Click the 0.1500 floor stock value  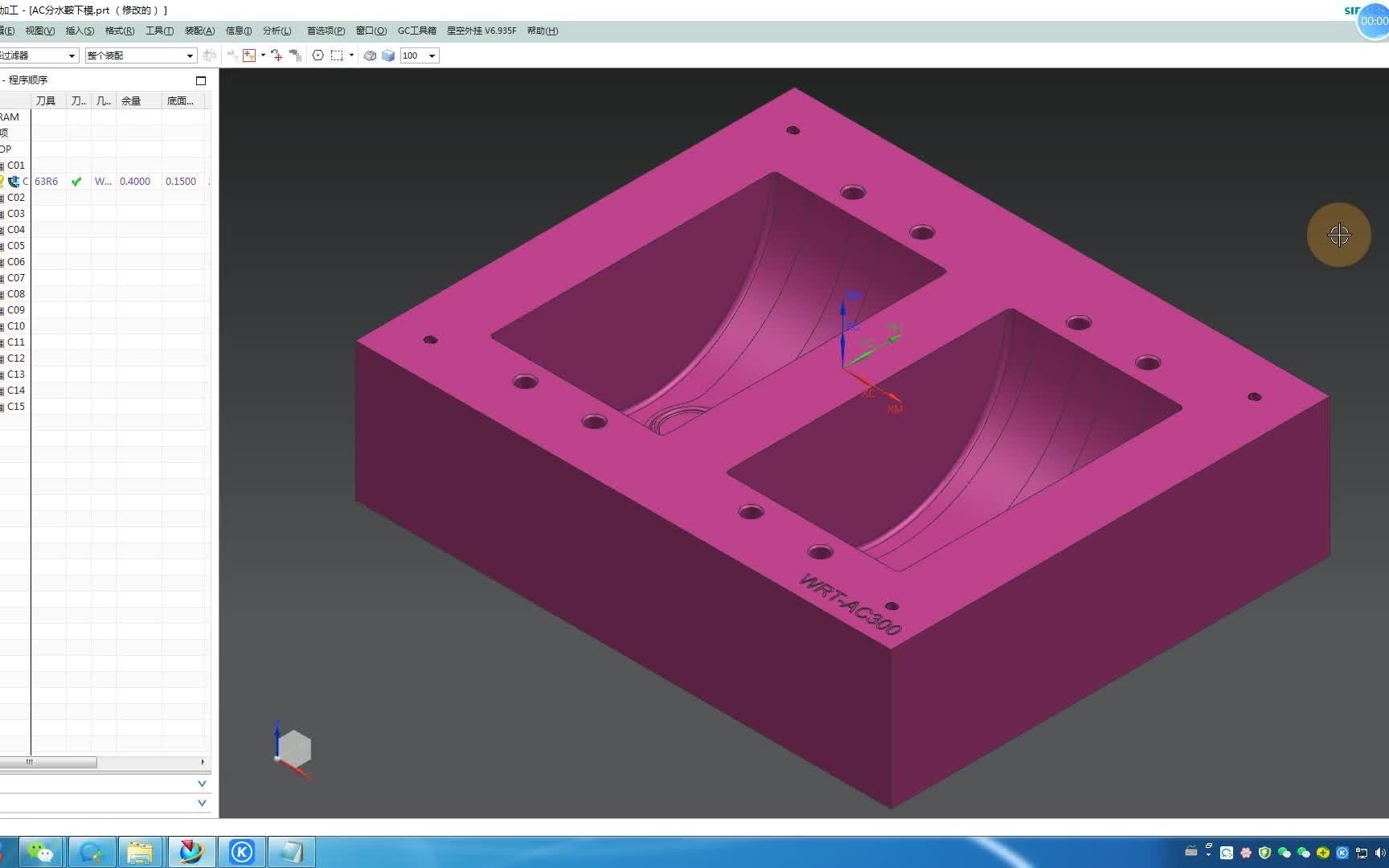181,181
